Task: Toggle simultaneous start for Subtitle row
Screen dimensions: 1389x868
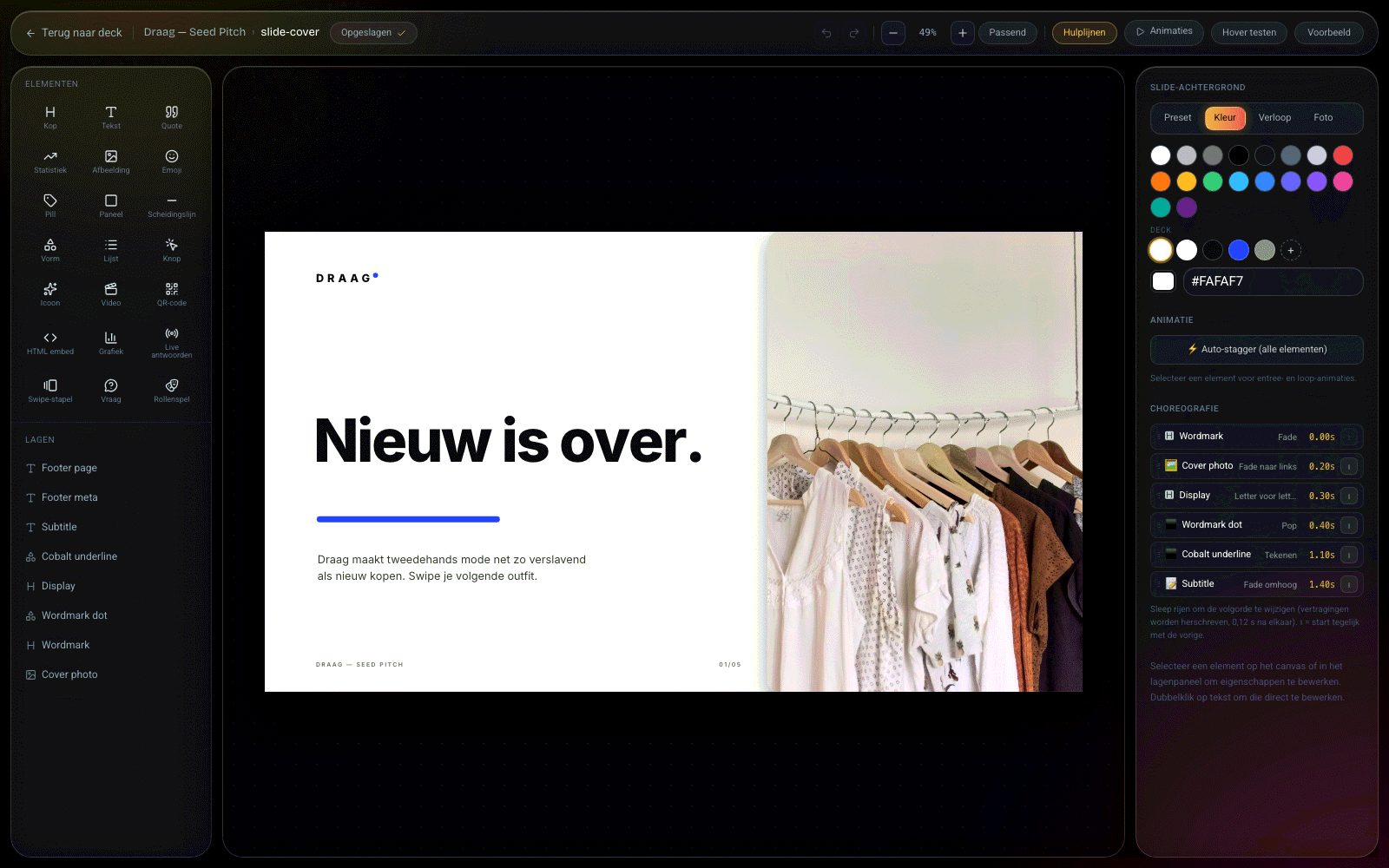Action: pyautogui.click(x=1349, y=584)
